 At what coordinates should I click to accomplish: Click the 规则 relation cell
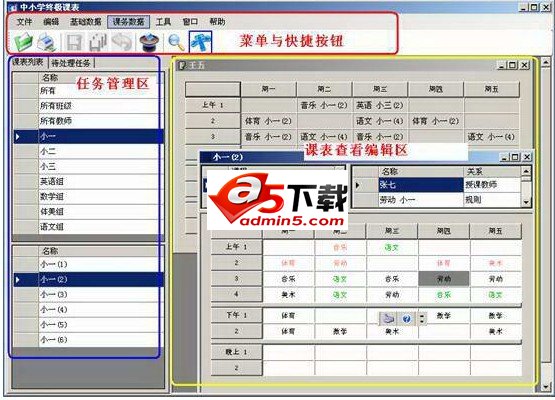tap(492, 200)
